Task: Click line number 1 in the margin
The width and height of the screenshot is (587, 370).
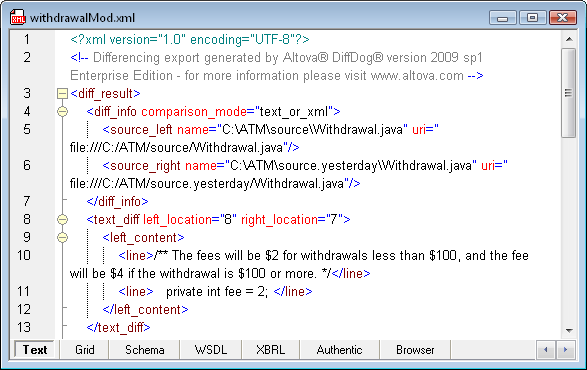Action: (27, 39)
